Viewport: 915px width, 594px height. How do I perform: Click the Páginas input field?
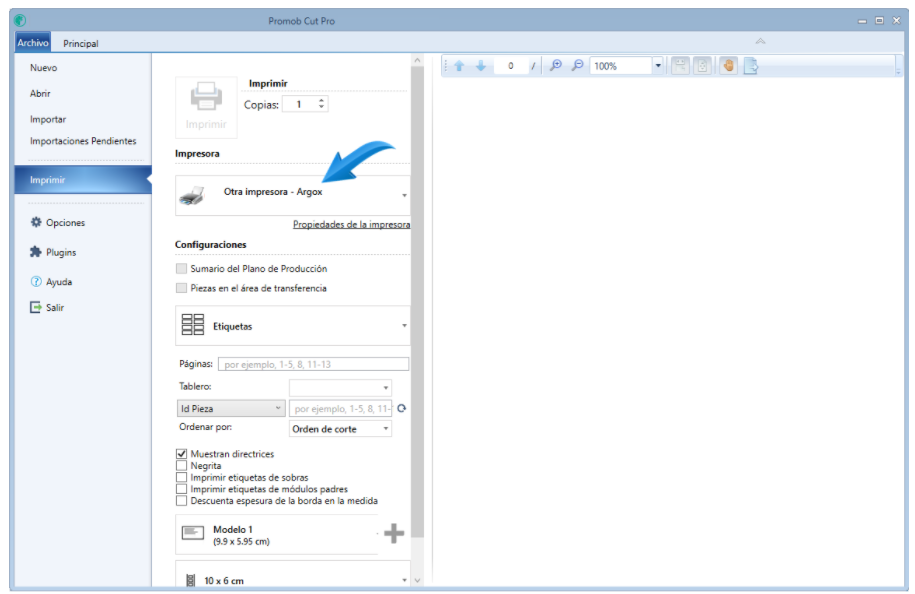pyautogui.click(x=313, y=364)
